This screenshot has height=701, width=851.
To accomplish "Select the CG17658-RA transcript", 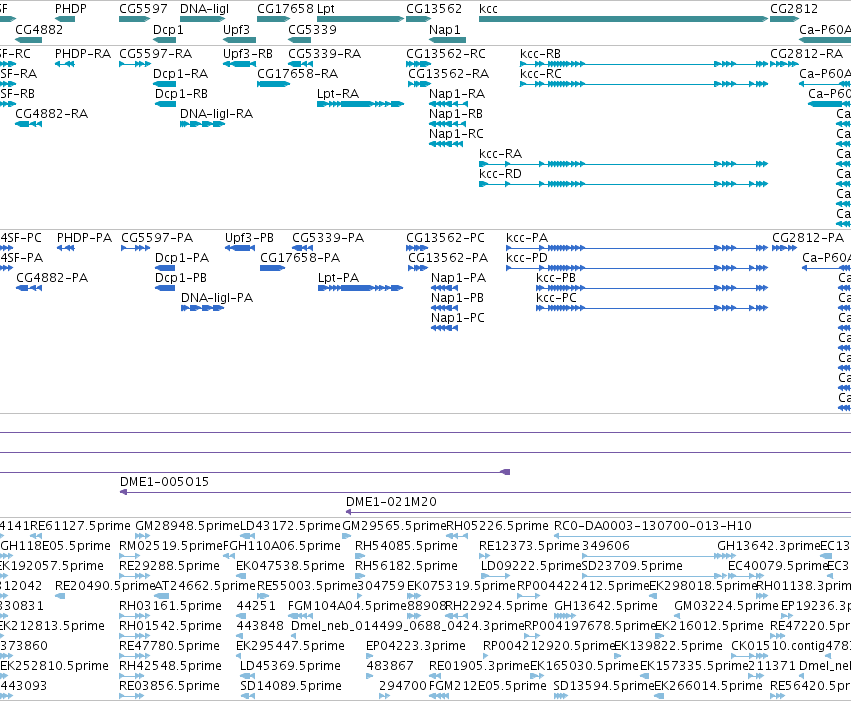I will pyautogui.click(x=274, y=84).
